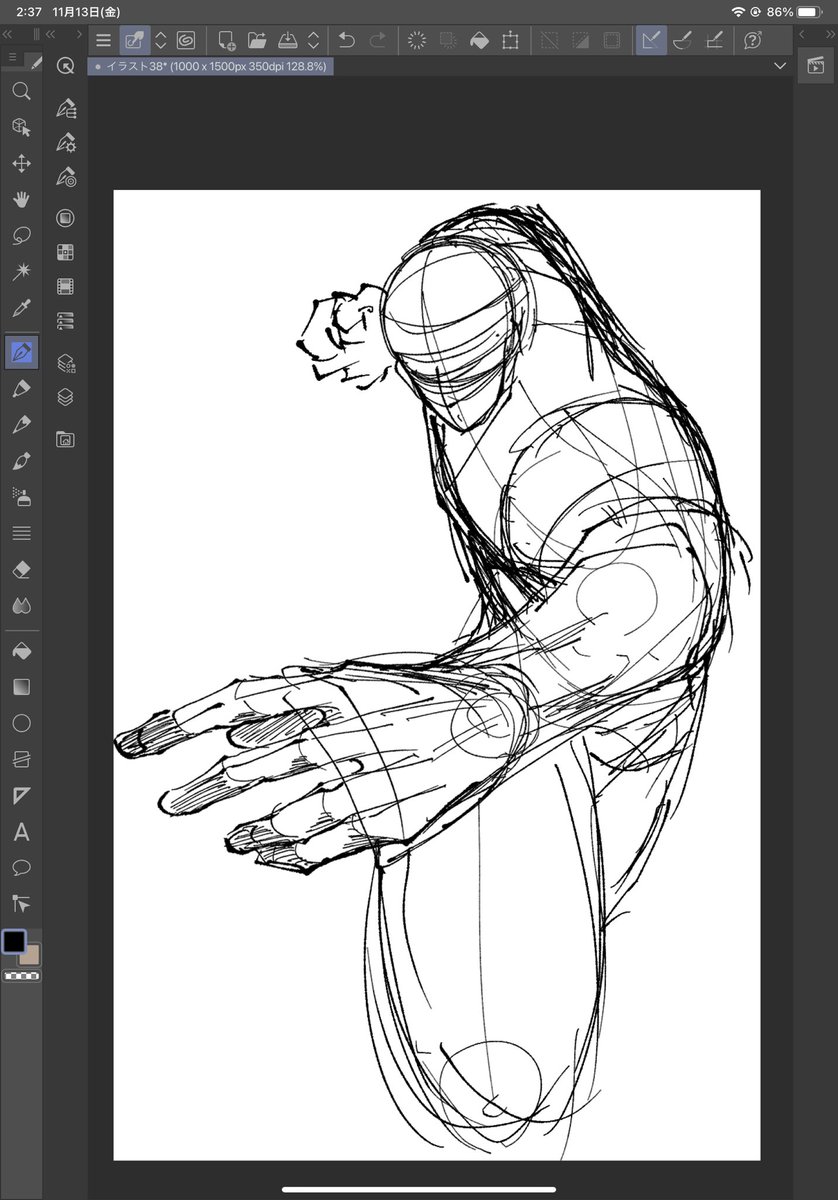
Task: Select the highlighted Pen tool
Action: point(21,352)
